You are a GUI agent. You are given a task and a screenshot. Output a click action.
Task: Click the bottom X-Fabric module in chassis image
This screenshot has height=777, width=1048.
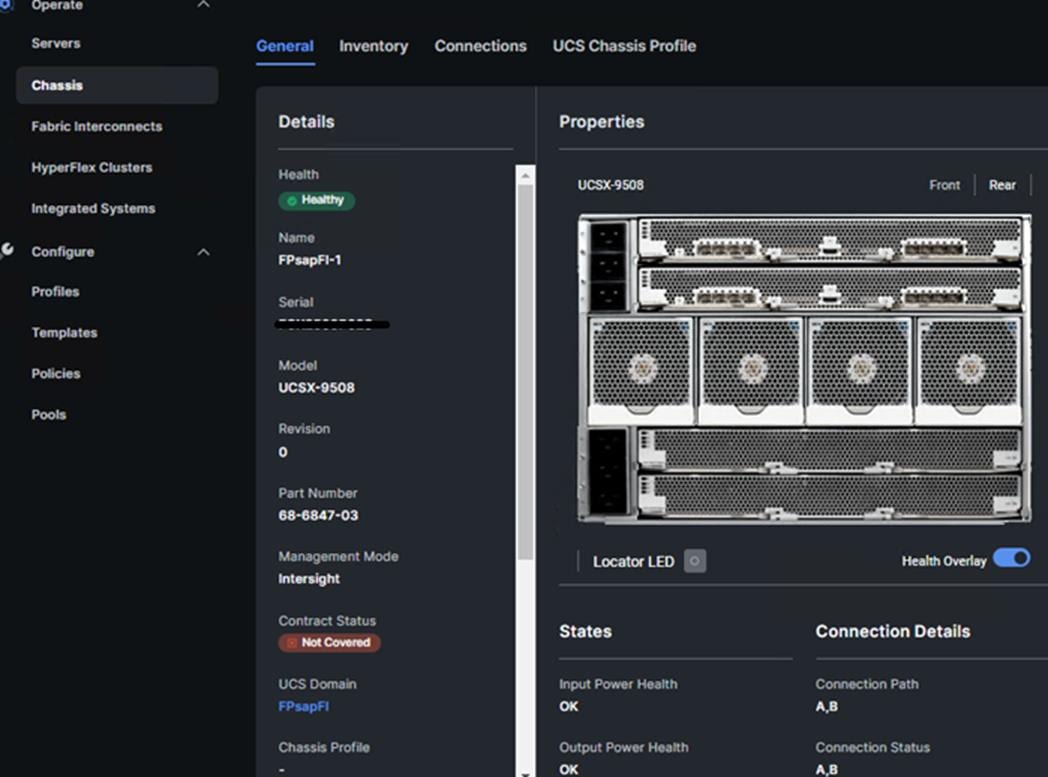click(x=829, y=496)
